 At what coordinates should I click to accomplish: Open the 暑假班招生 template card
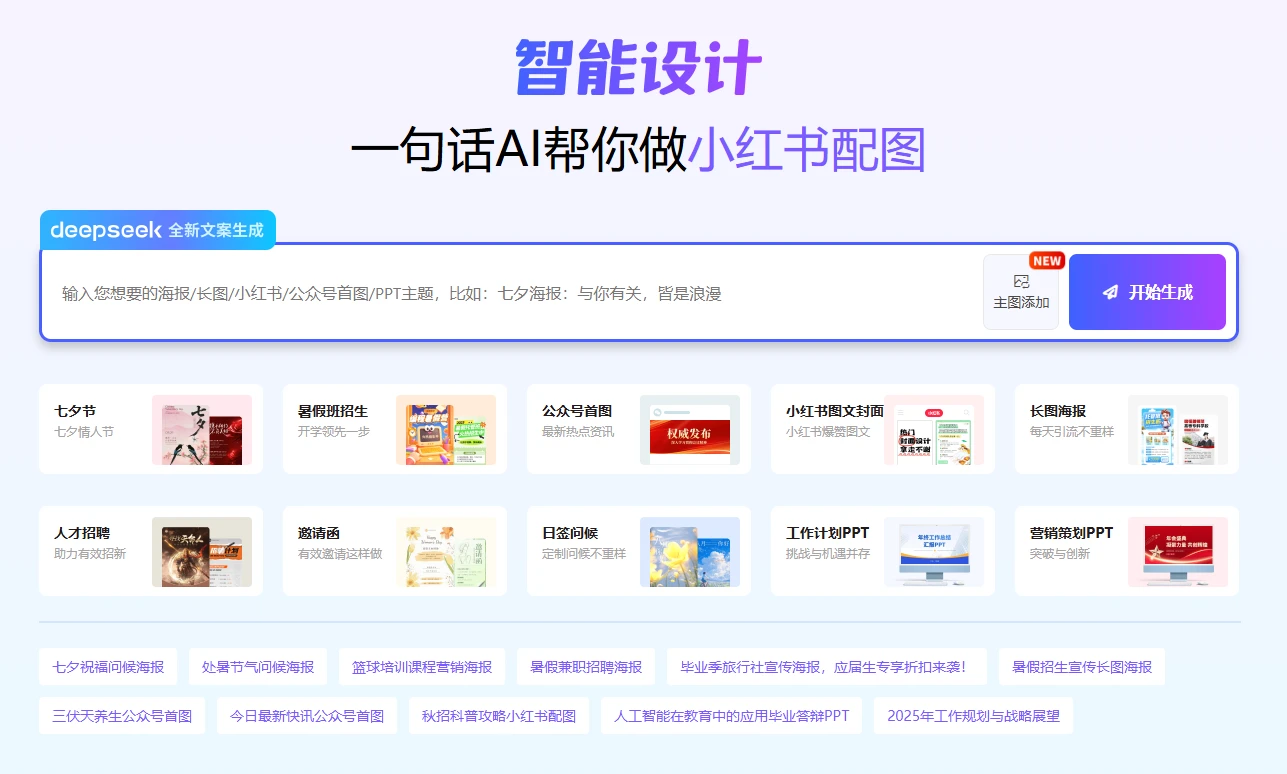[x=393, y=429]
